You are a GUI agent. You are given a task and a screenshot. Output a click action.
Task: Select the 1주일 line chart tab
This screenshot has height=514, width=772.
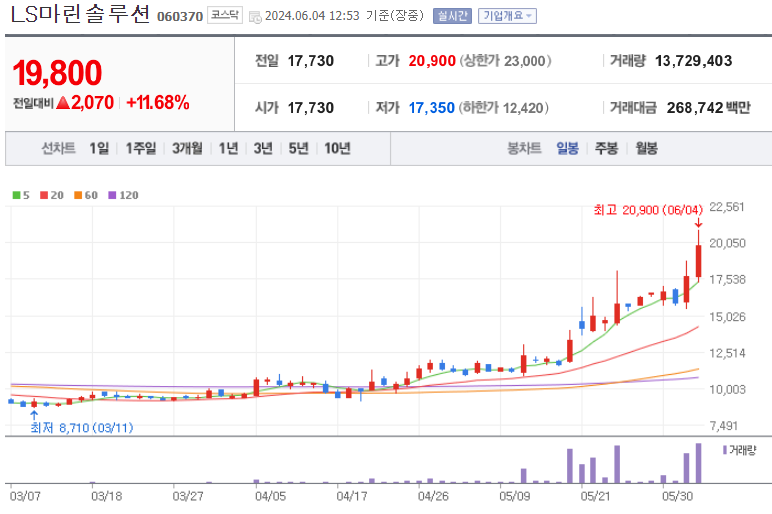click(x=141, y=148)
